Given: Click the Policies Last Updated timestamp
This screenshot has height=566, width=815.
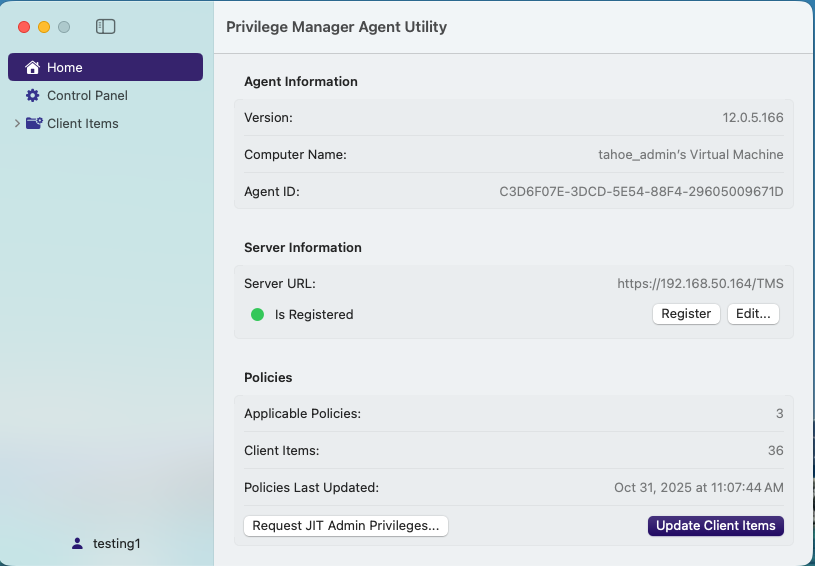Looking at the screenshot, I should [x=698, y=487].
